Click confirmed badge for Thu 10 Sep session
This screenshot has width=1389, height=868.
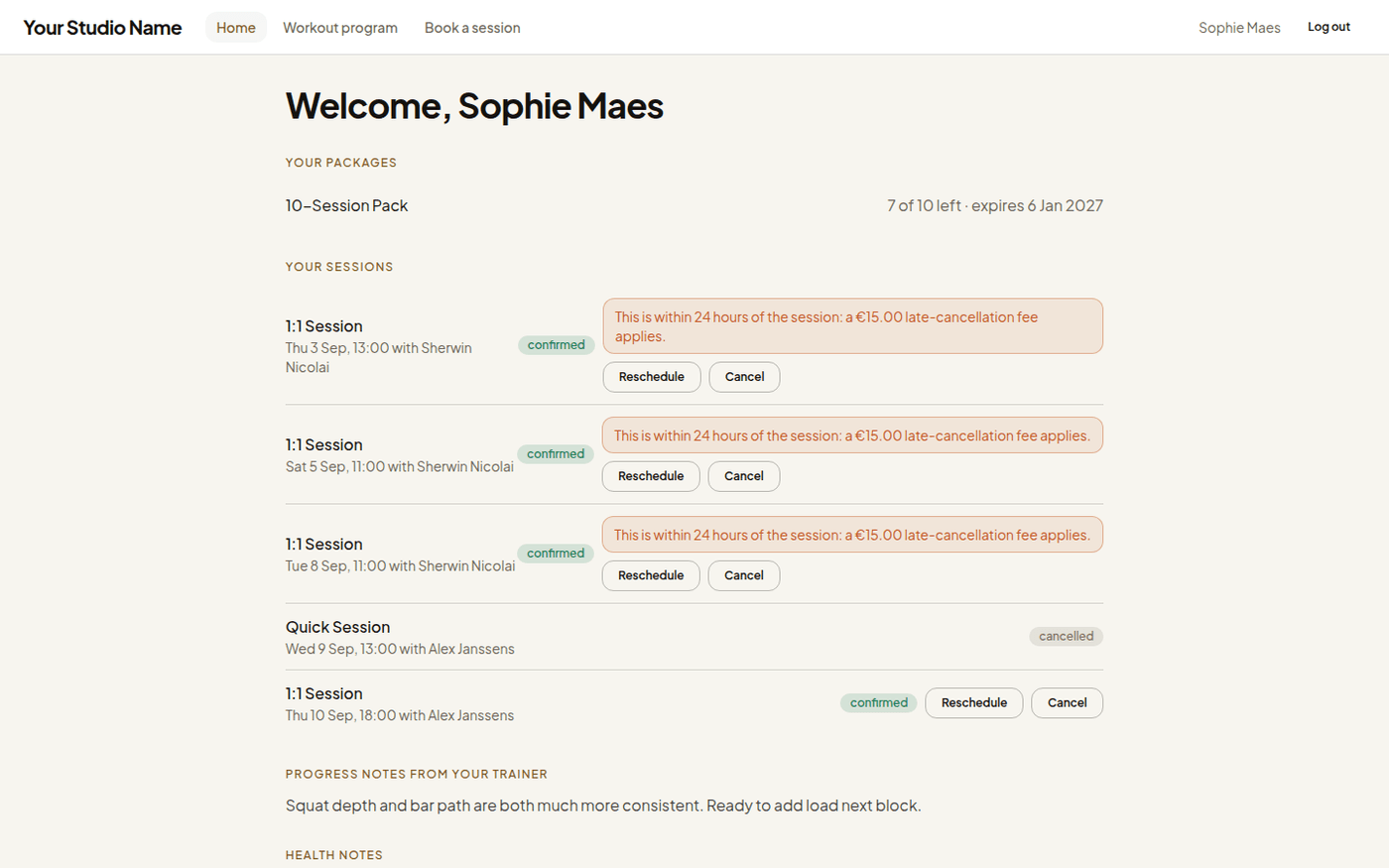pyautogui.click(x=879, y=702)
